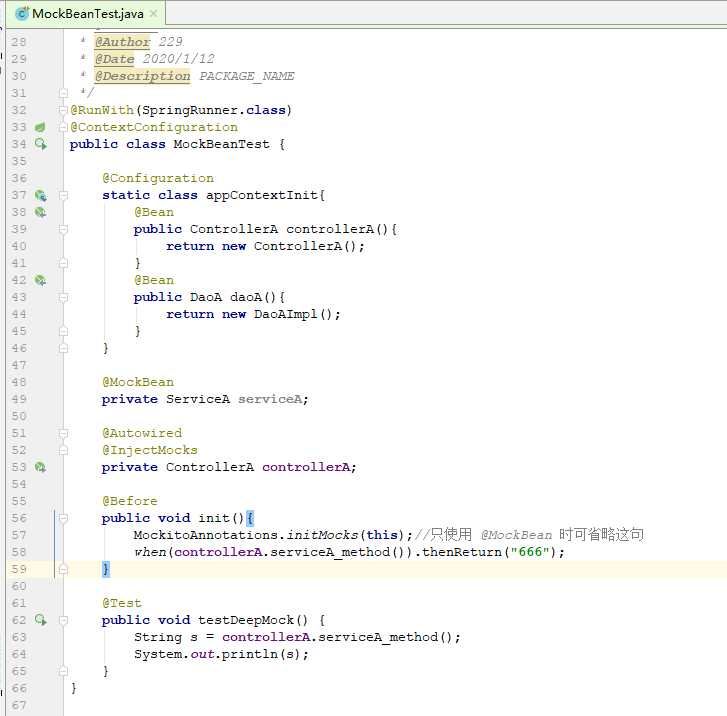Image resolution: width=727 pixels, height=716 pixels.
Task: Click line number 35 in the gutter
Action: click(x=19, y=161)
